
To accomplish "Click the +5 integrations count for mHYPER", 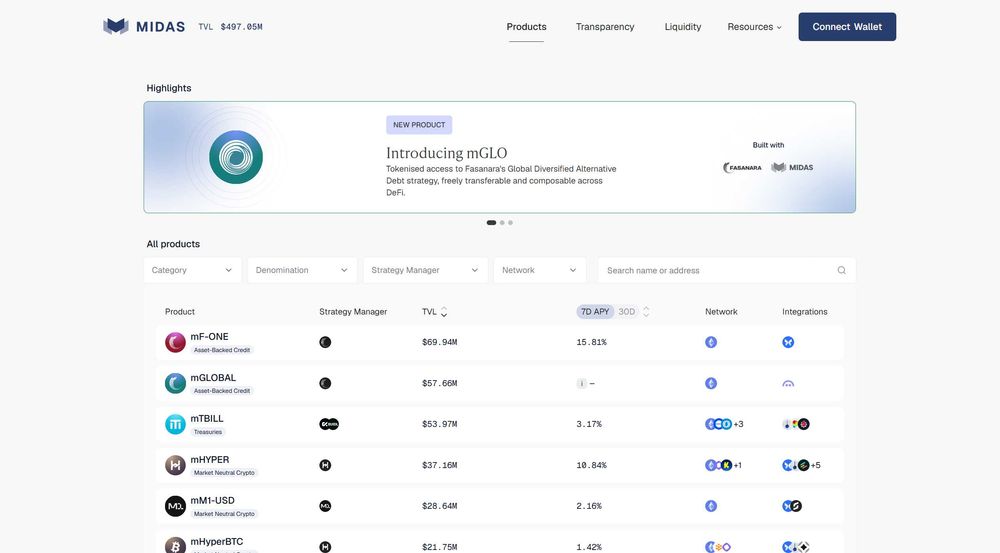I will (816, 466).
